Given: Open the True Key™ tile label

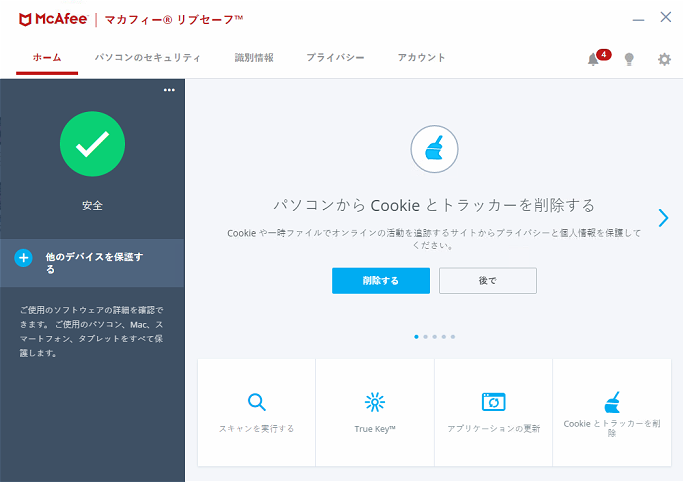Looking at the screenshot, I should click(x=375, y=429).
